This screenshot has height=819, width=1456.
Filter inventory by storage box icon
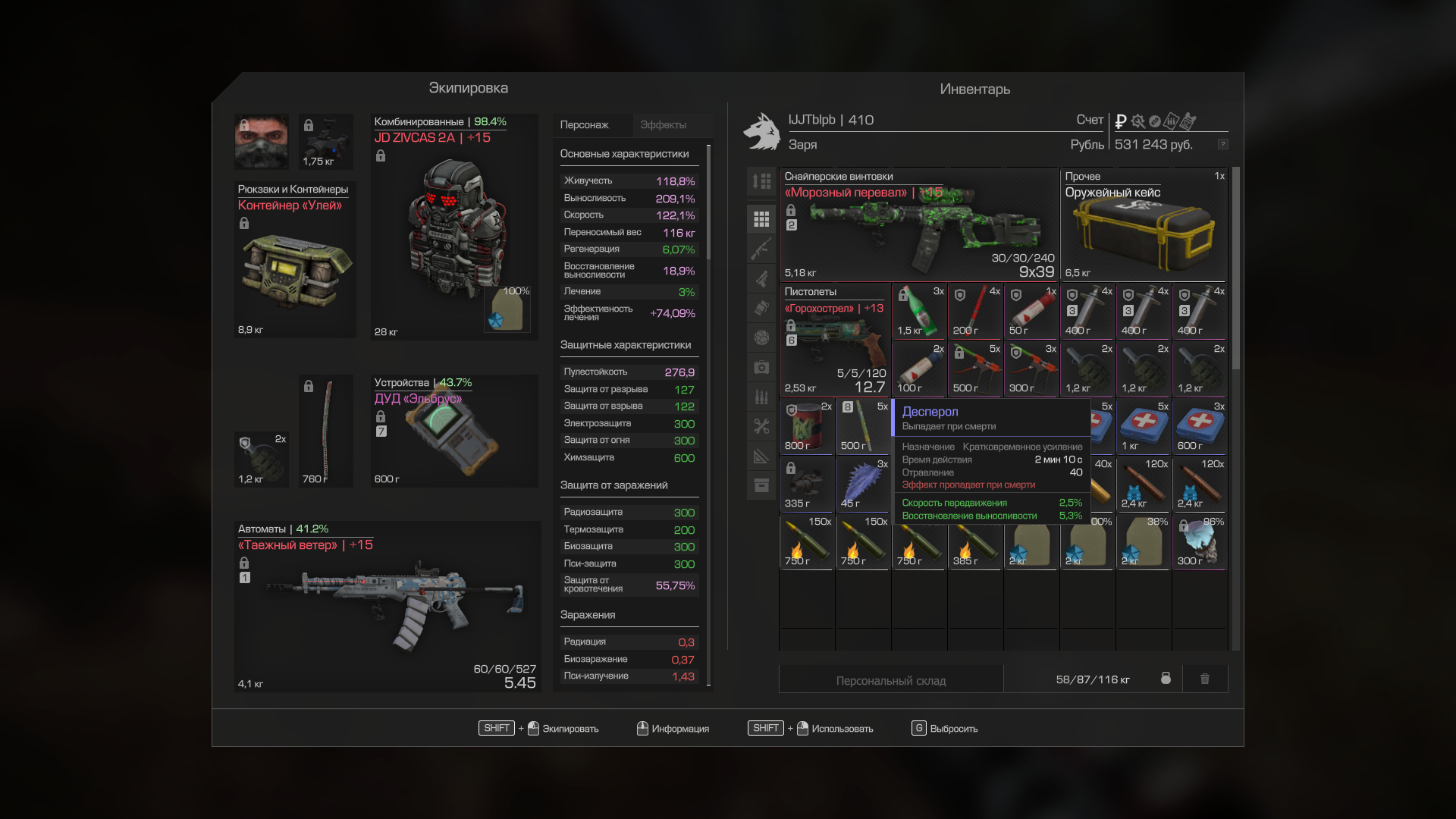click(761, 485)
